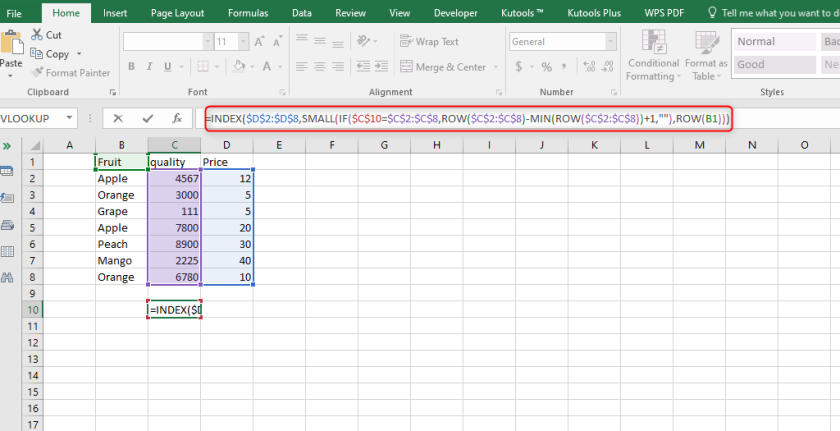Click the Insert Function fx icon
This screenshot has height=431, width=840.
(177, 118)
